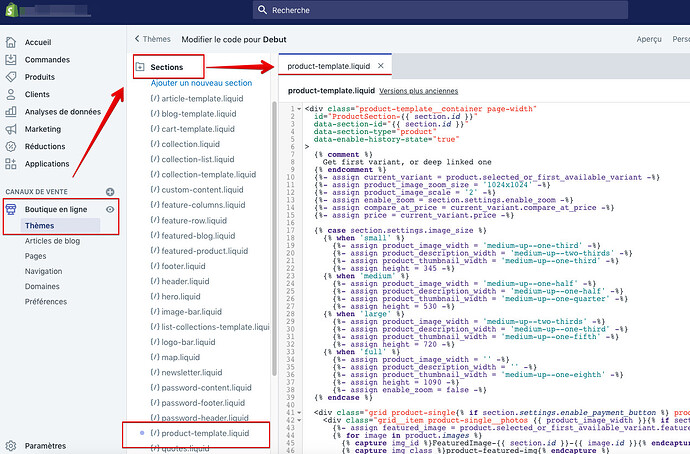The width and height of the screenshot is (690, 454).
Task: Open Versions plus anciennes link
Action: pos(418,91)
